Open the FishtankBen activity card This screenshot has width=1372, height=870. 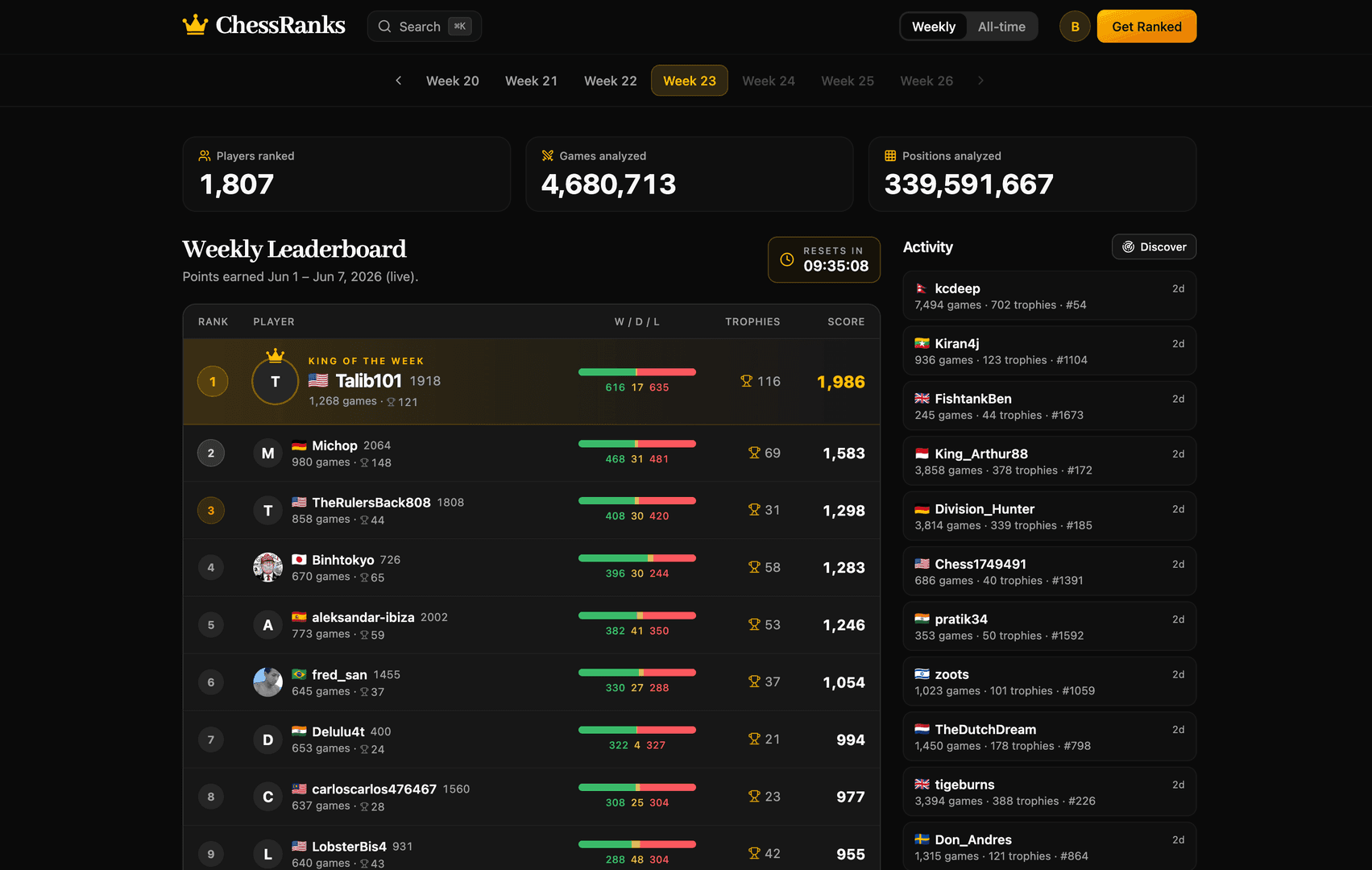[1049, 406]
